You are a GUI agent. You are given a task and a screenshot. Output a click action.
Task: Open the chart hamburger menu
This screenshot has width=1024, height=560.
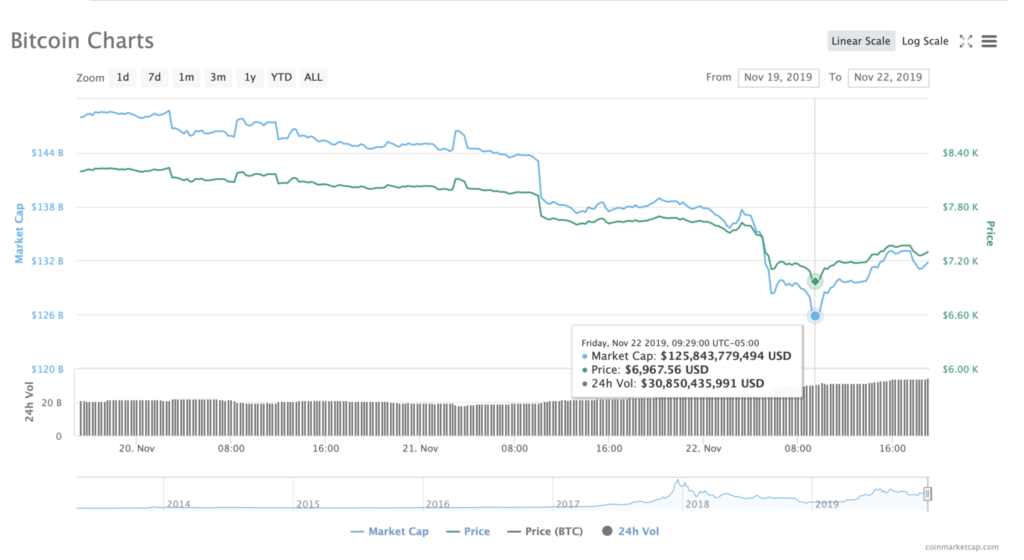(989, 41)
